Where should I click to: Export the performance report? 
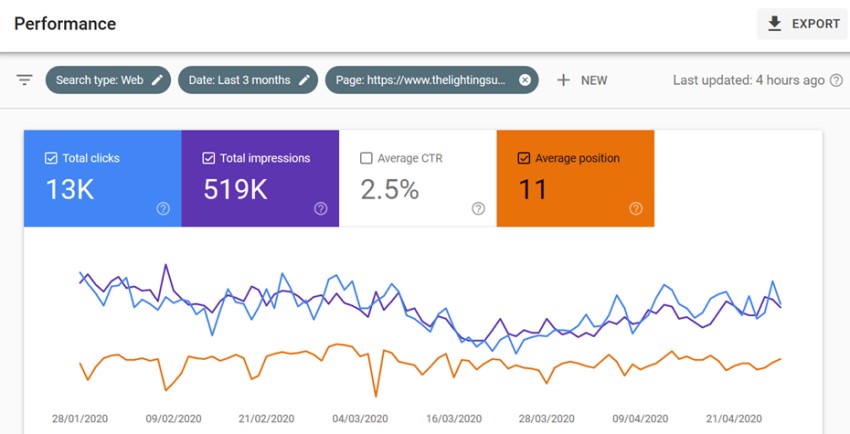click(x=802, y=24)
